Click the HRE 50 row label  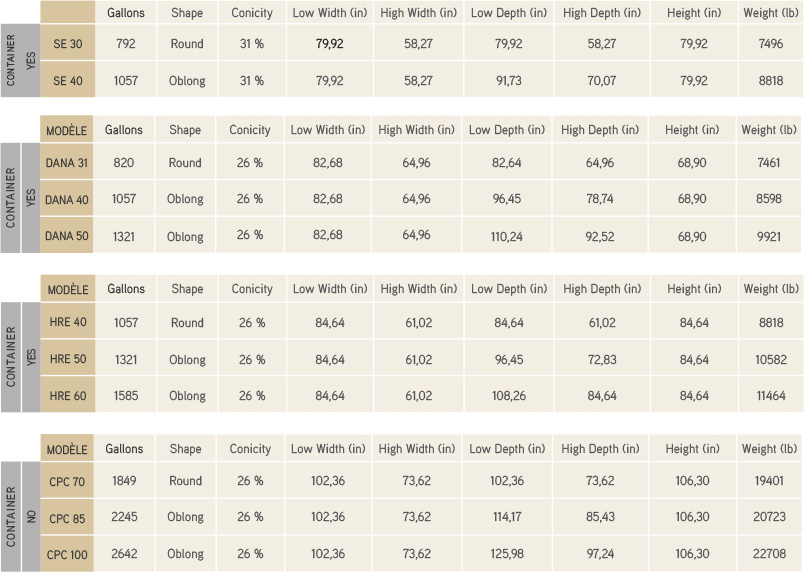68,360
